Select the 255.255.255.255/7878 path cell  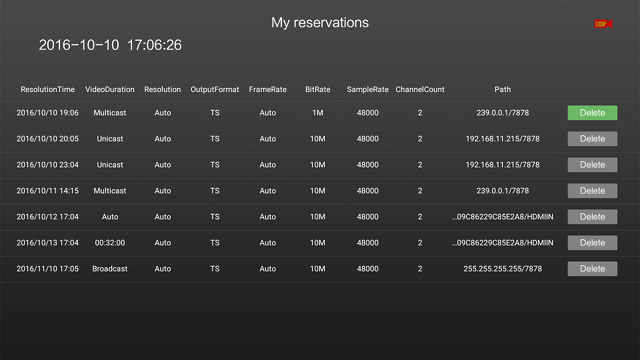pyautogui.click(x=502, y=269)
